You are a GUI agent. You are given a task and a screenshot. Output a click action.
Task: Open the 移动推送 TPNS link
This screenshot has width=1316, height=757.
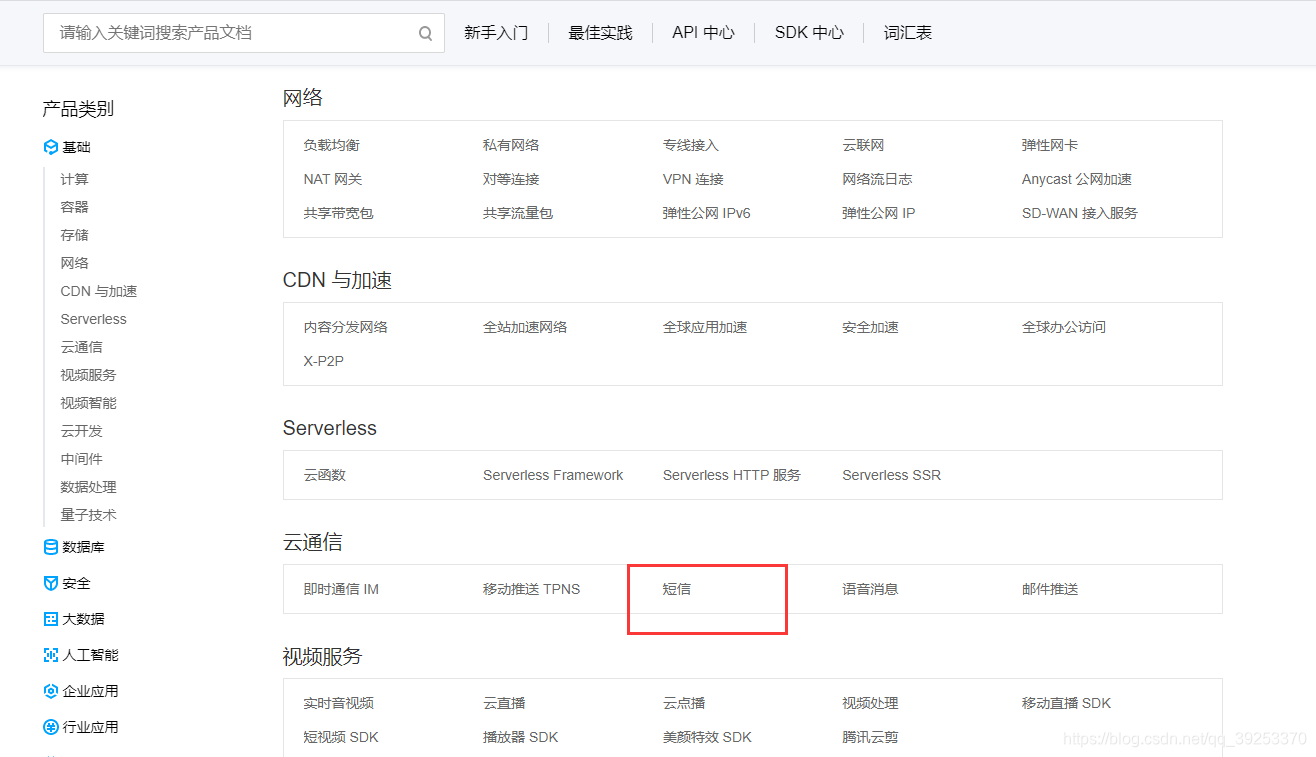[531, 589]
